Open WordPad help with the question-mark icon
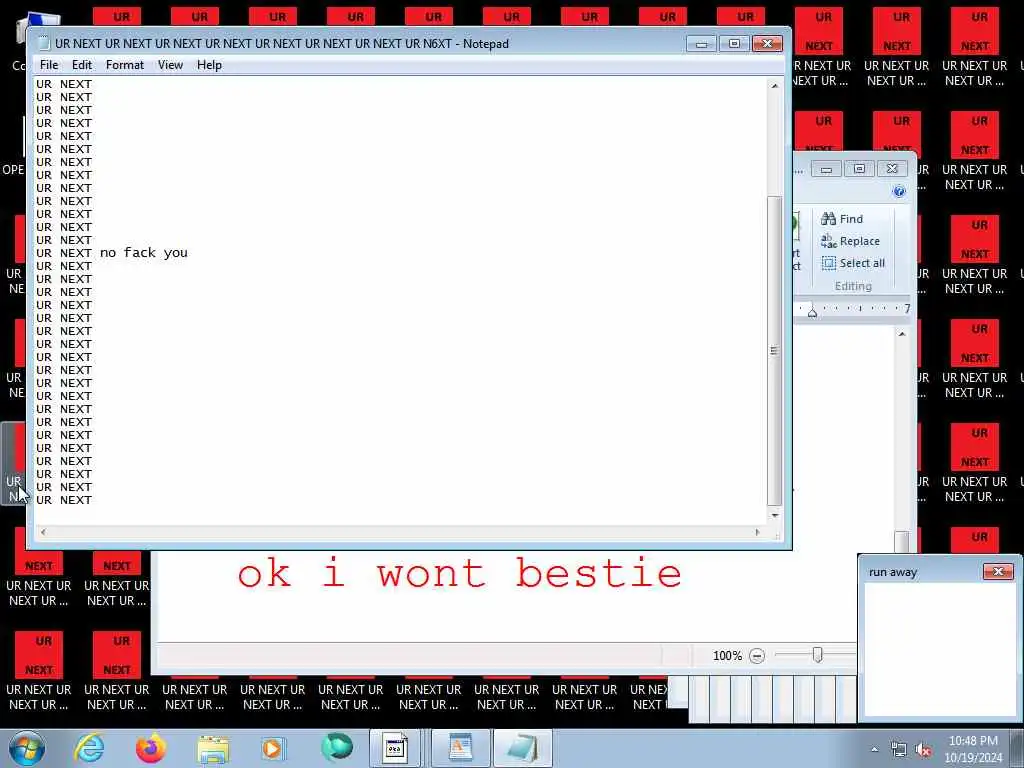 pos(899,191)
